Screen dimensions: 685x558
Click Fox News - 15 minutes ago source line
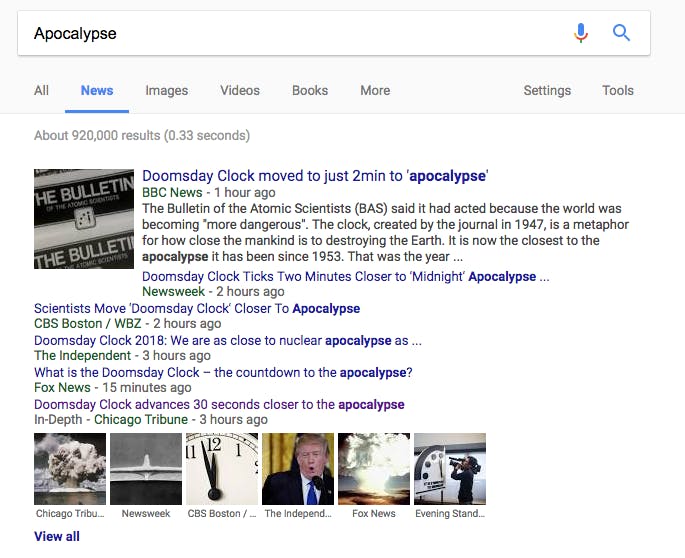113,387
